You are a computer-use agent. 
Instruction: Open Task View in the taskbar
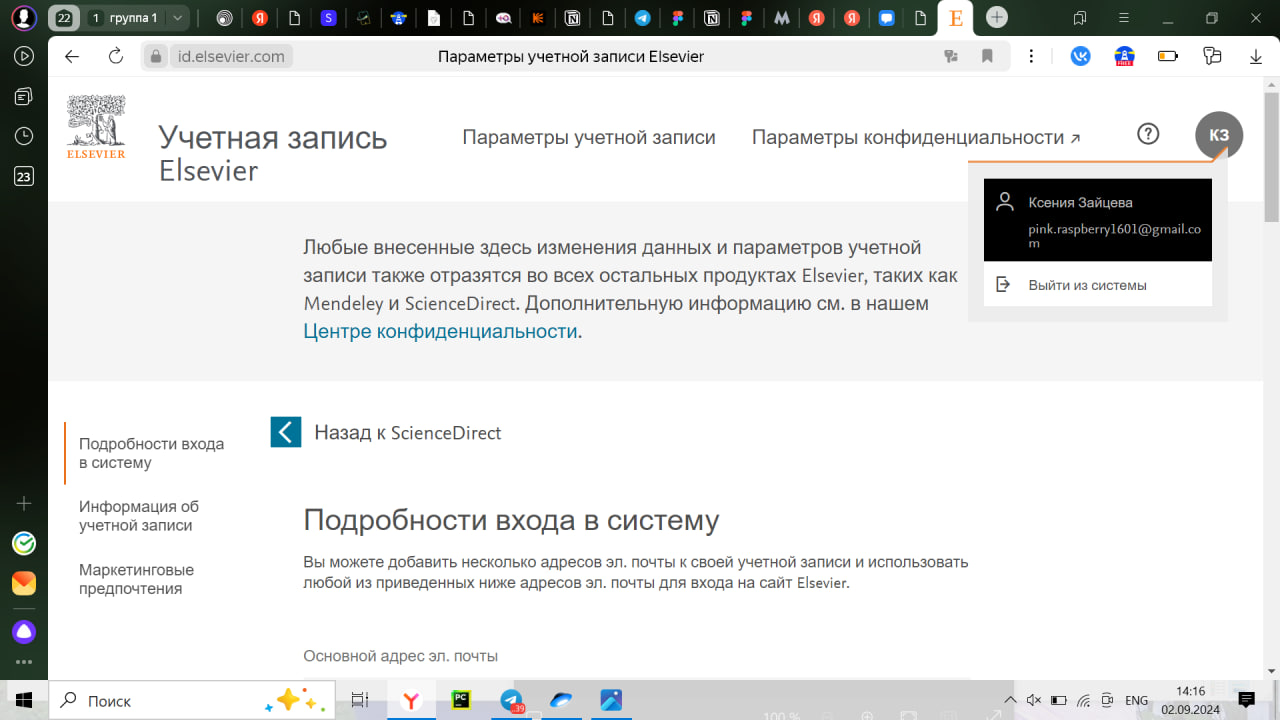(360, 700)
